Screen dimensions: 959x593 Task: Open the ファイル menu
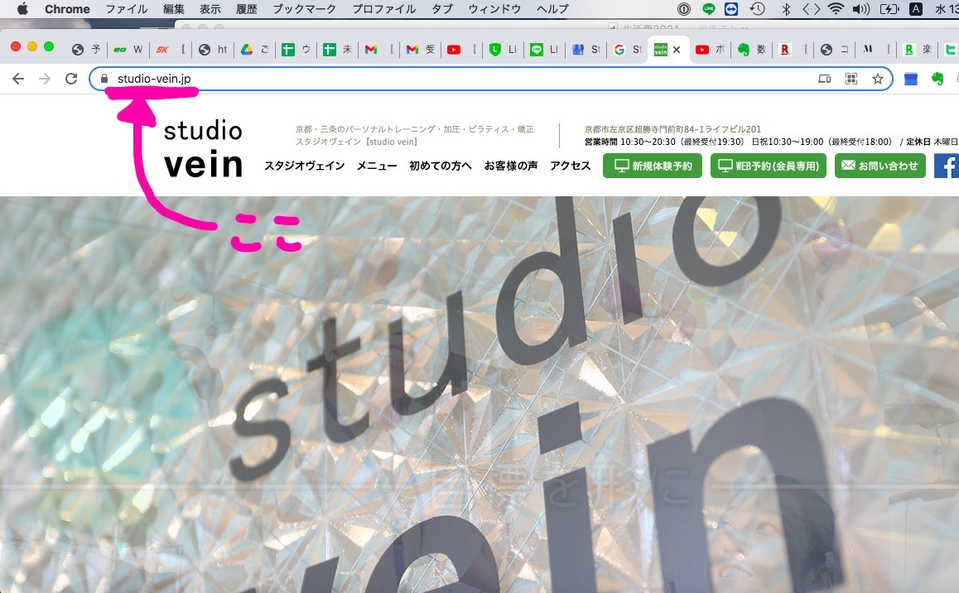click(x=127, y=9)
